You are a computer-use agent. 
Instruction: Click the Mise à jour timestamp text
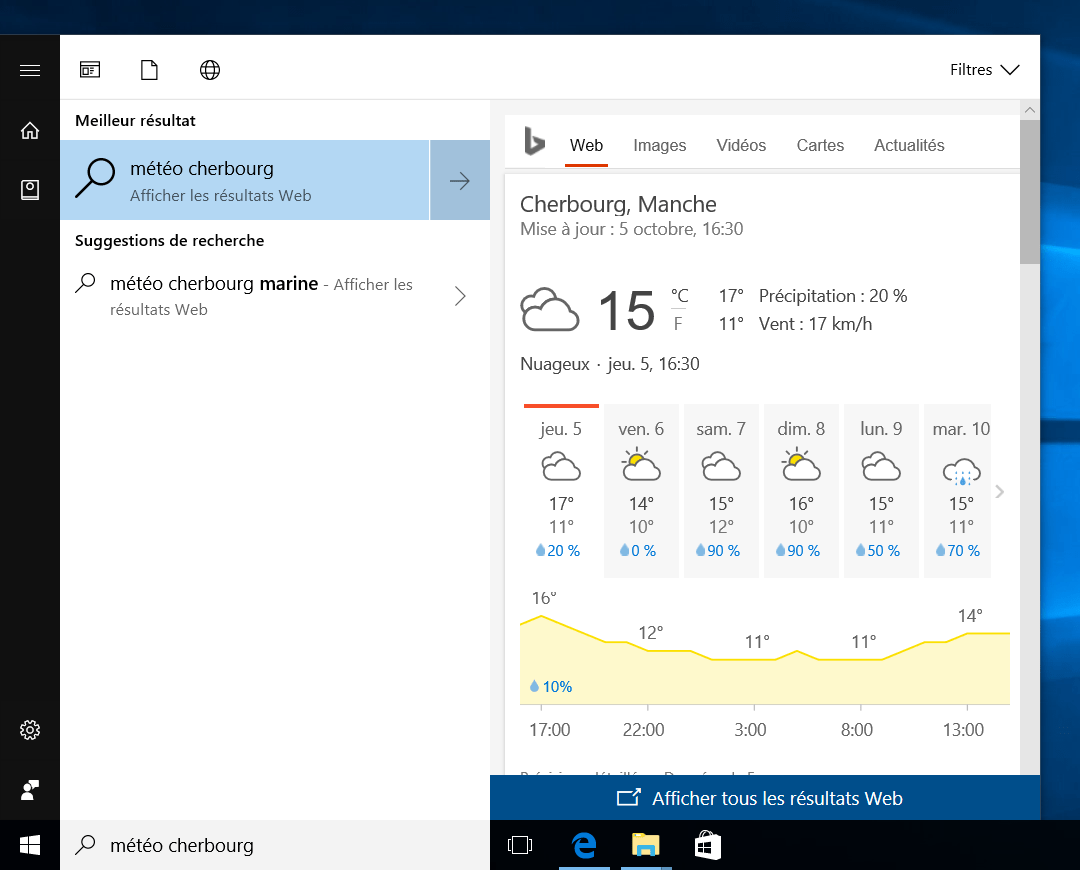[x=632, y=229]
